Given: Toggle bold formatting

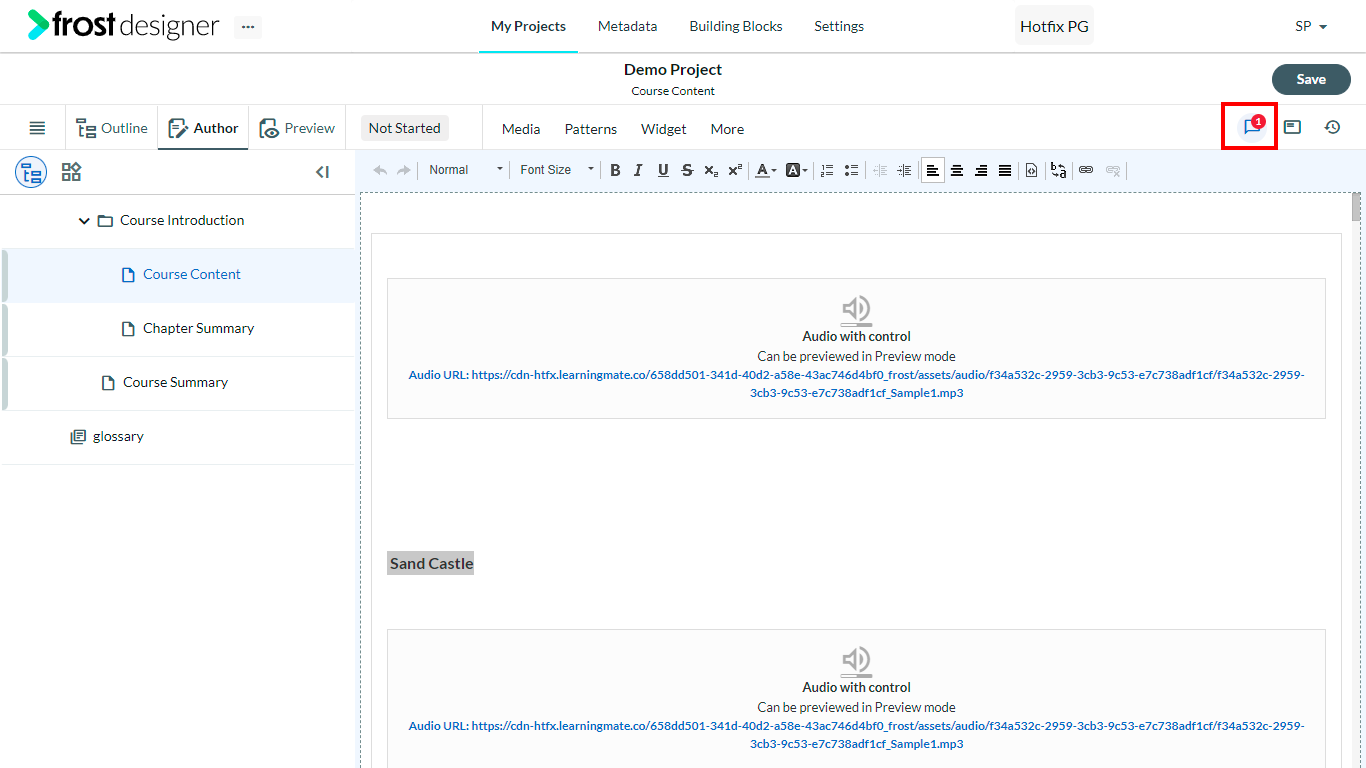Looking at the screenshot, I should pyautogui.click(x=615, y=170).
